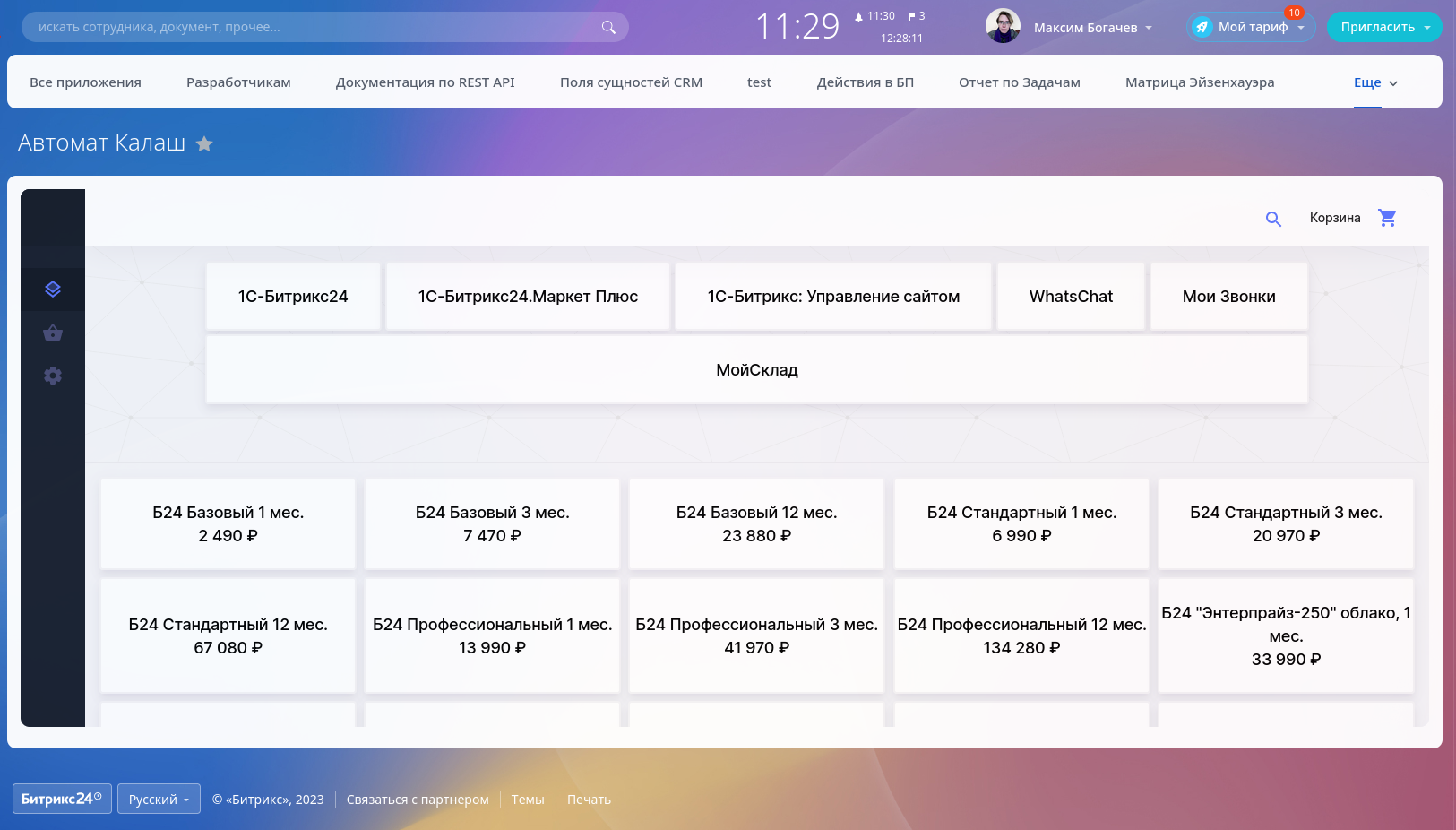Open the cart icon next to Корзина
The width and height of the screenshot is (1456, 830).
[x=1387, y=218]
